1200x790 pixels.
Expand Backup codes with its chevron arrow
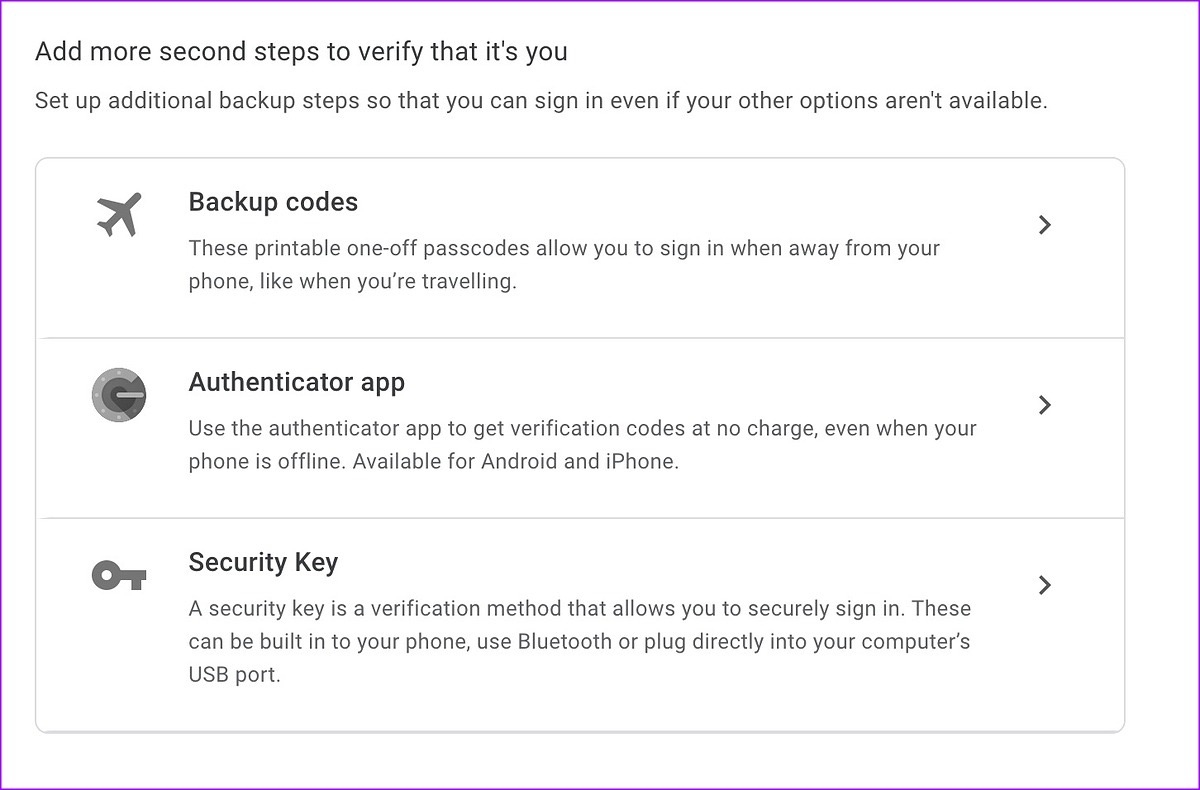pos(1044,225)
